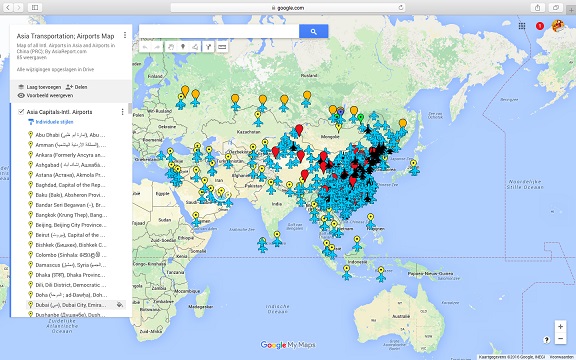Viewport: 576px width, 360px height.
Task: Select Doha entry in layer list
Action: (x=71, y=295)
